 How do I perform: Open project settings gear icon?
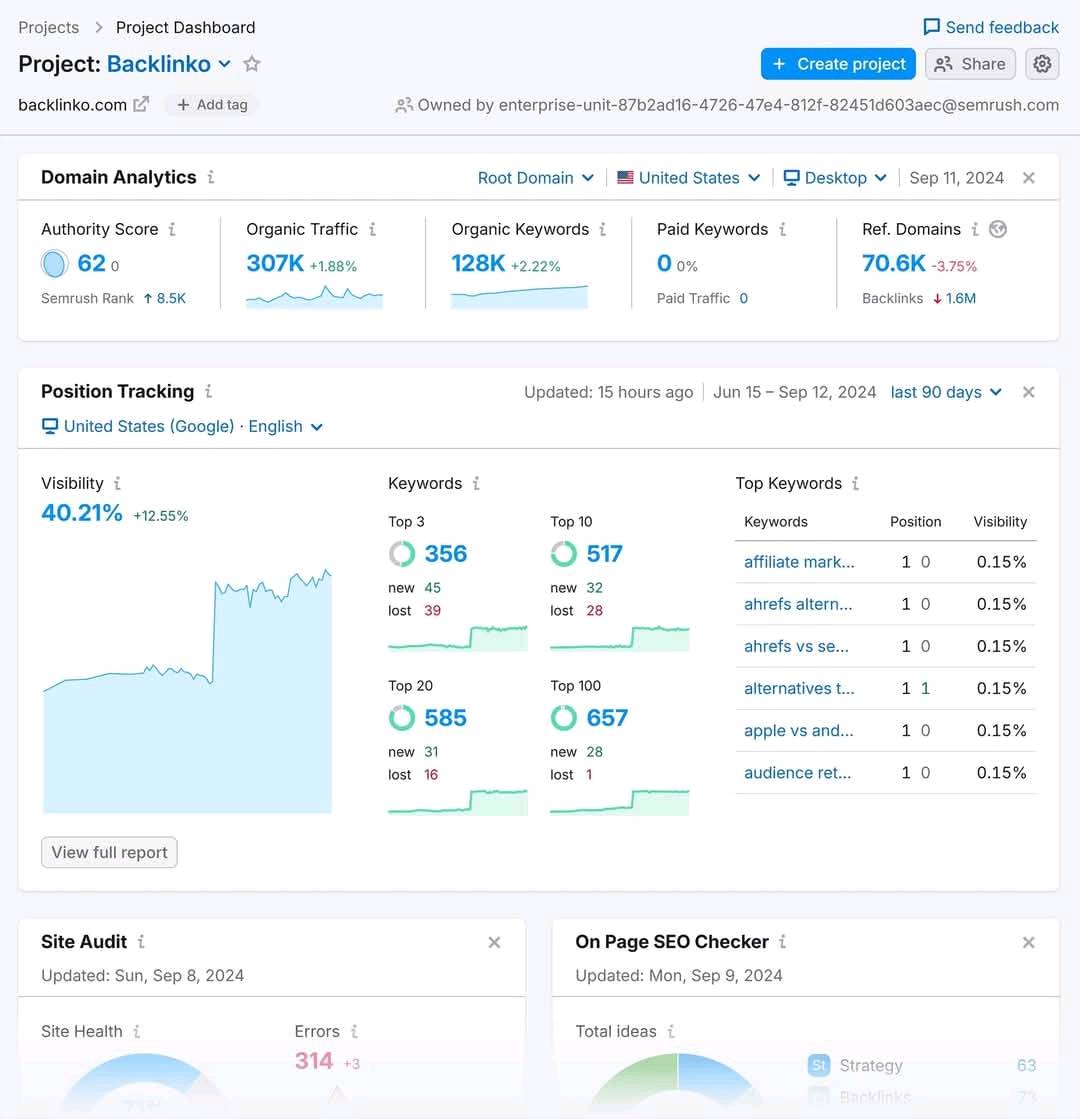(1042, 64)
